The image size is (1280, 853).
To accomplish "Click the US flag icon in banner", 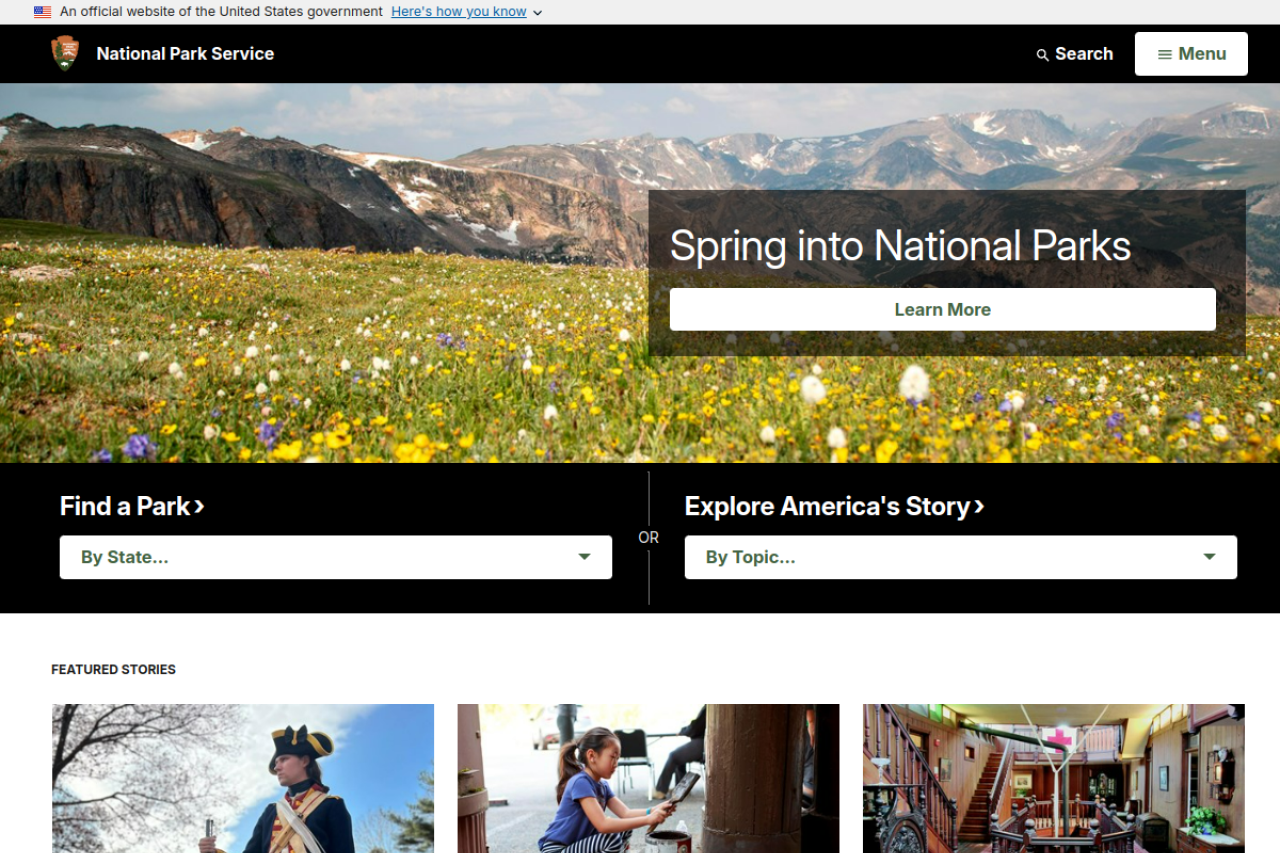I will point(42,12).
